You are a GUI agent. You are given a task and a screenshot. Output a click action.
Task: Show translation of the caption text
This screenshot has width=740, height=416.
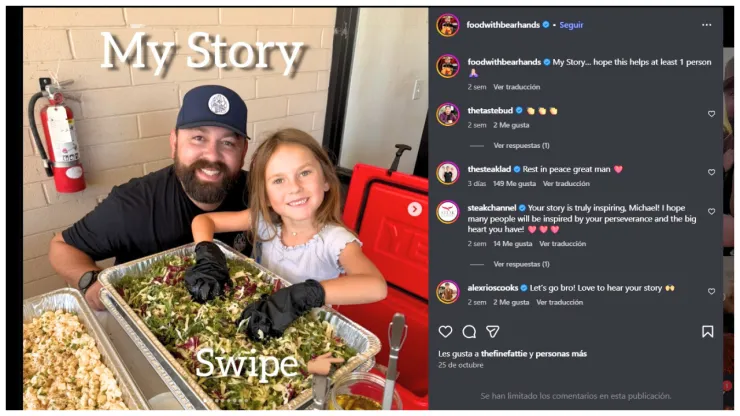pyautogui.click(x=517, y=87)
